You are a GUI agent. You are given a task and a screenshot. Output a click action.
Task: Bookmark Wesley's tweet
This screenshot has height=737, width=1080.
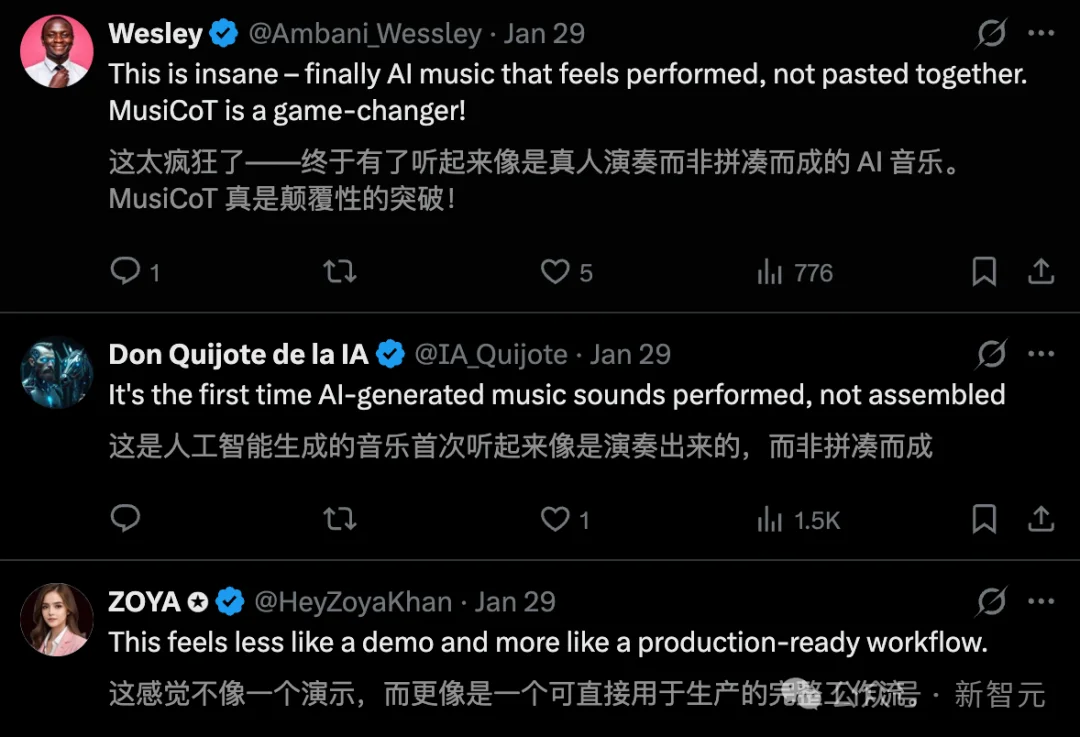984,271
